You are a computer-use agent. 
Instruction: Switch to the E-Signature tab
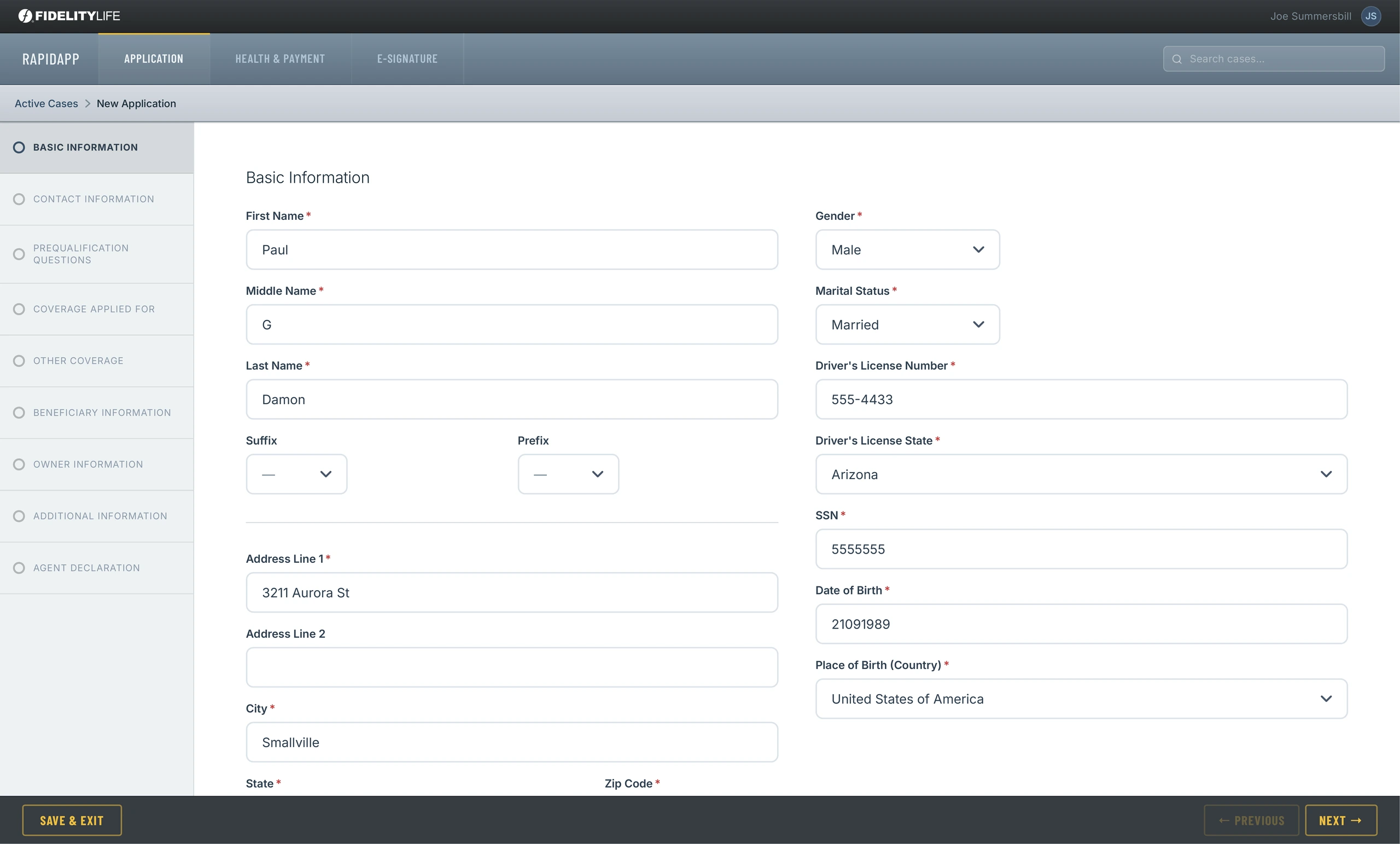pyautogui.click(x=407, y=59)
